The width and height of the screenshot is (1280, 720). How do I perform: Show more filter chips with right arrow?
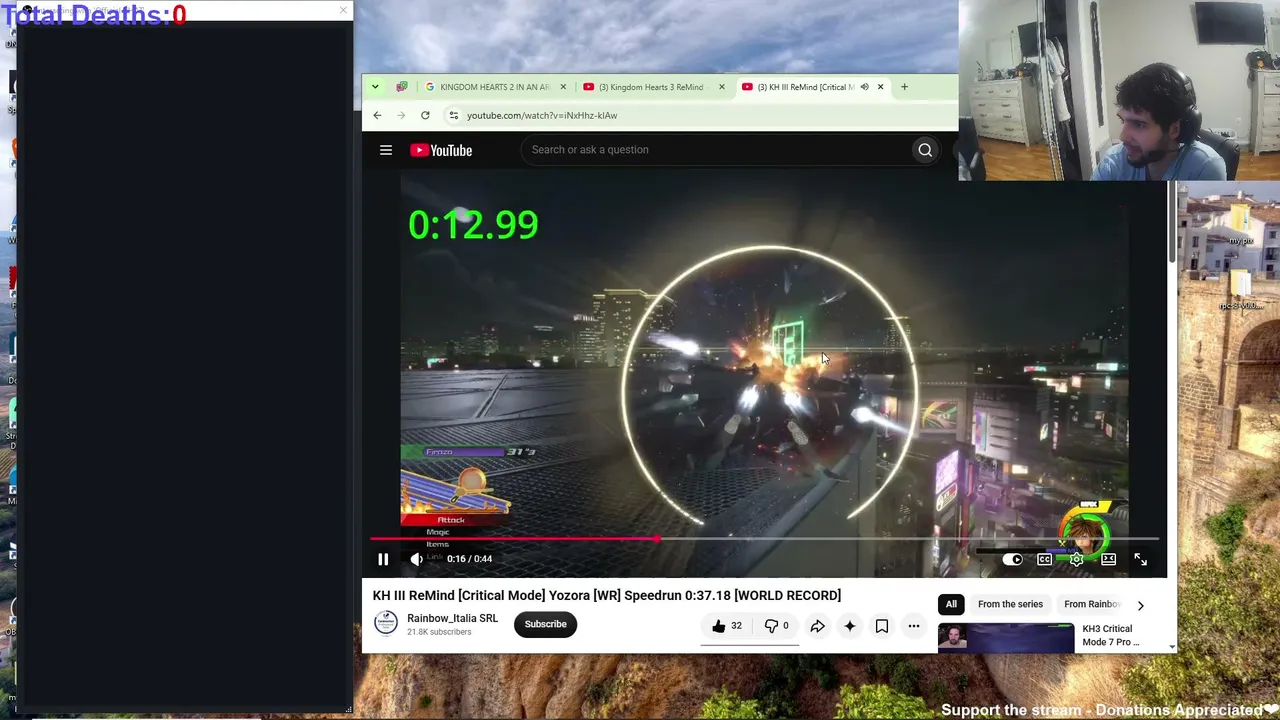coord(1140,605)
